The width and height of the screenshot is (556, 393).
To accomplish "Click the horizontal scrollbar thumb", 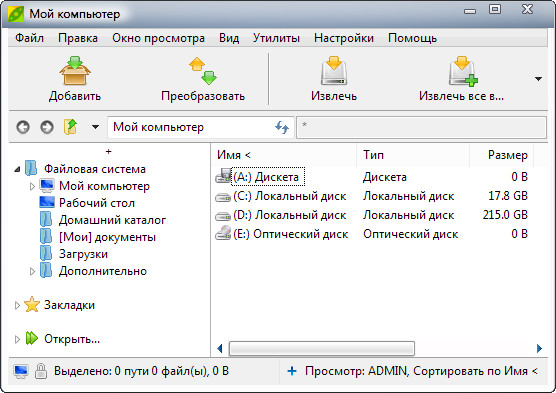I will point(322,348).
